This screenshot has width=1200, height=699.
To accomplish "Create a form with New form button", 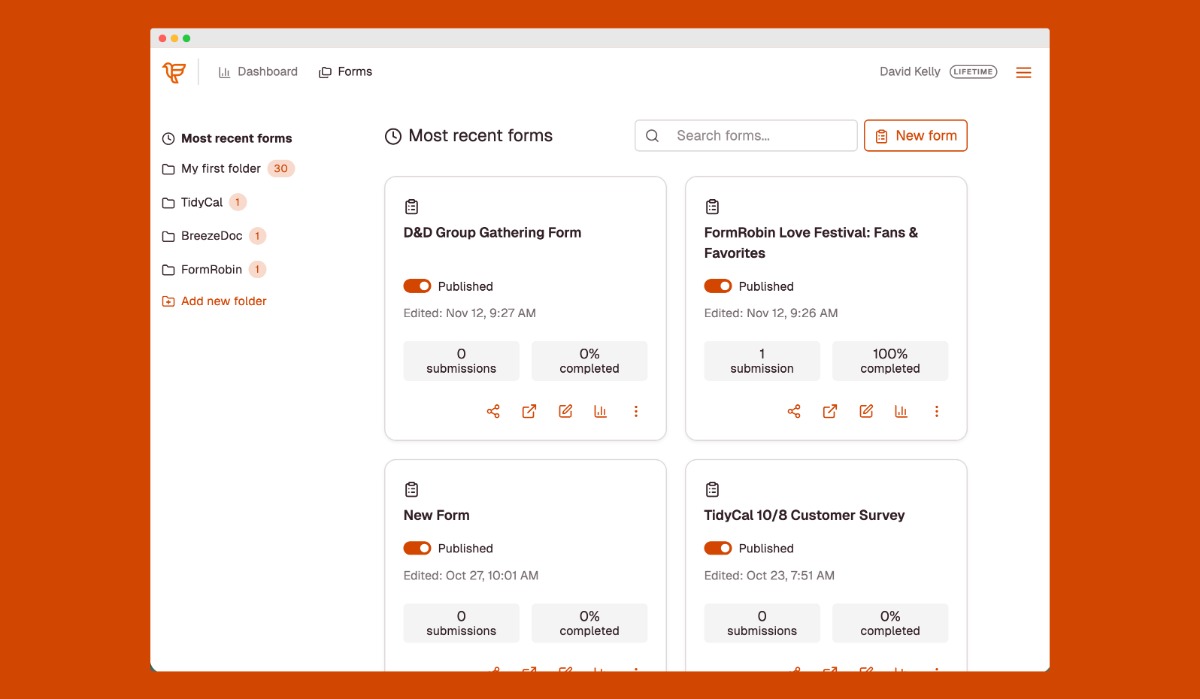I will 915,136.
